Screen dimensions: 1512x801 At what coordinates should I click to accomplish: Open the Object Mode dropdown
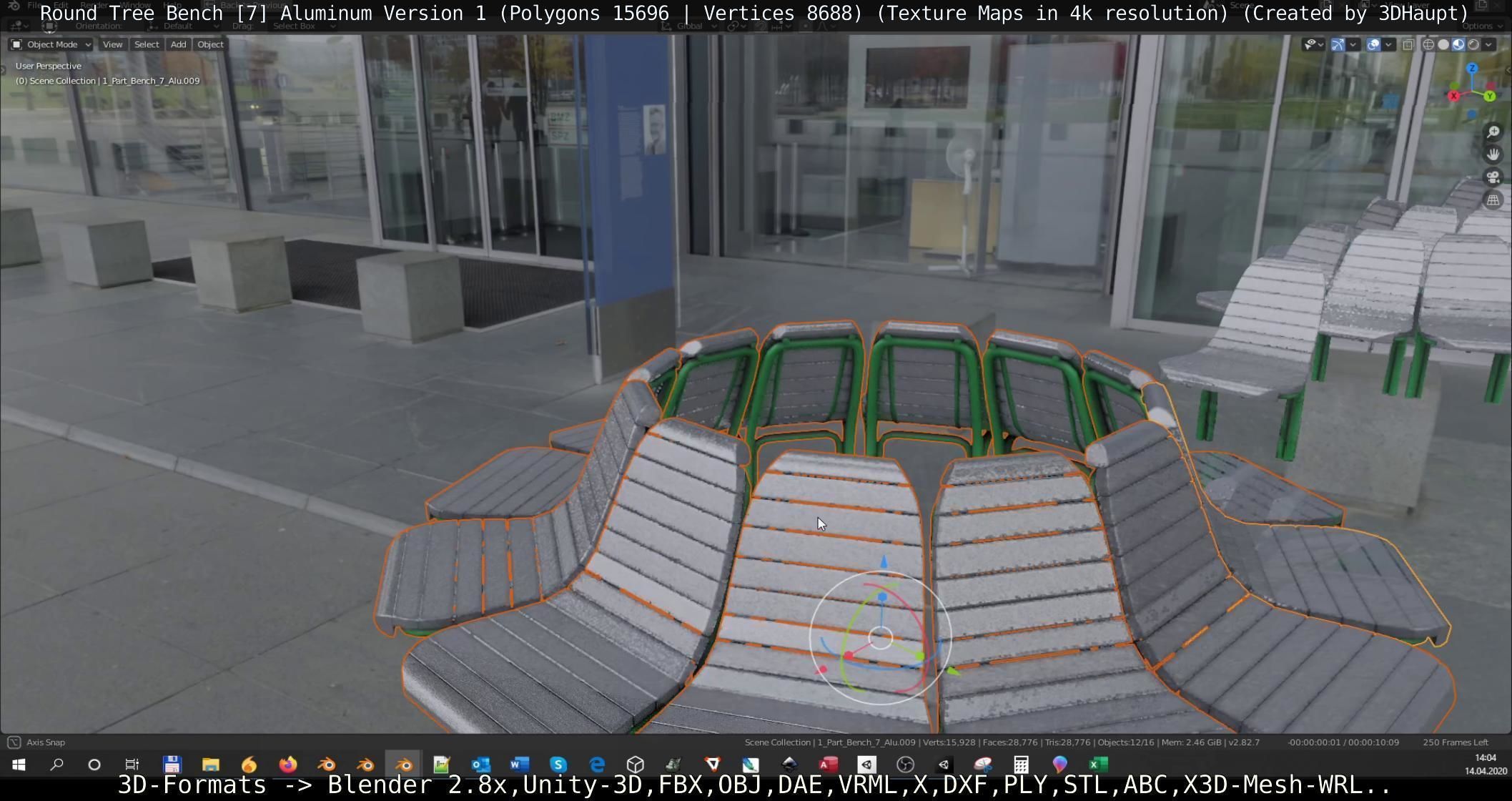[51, 44]
